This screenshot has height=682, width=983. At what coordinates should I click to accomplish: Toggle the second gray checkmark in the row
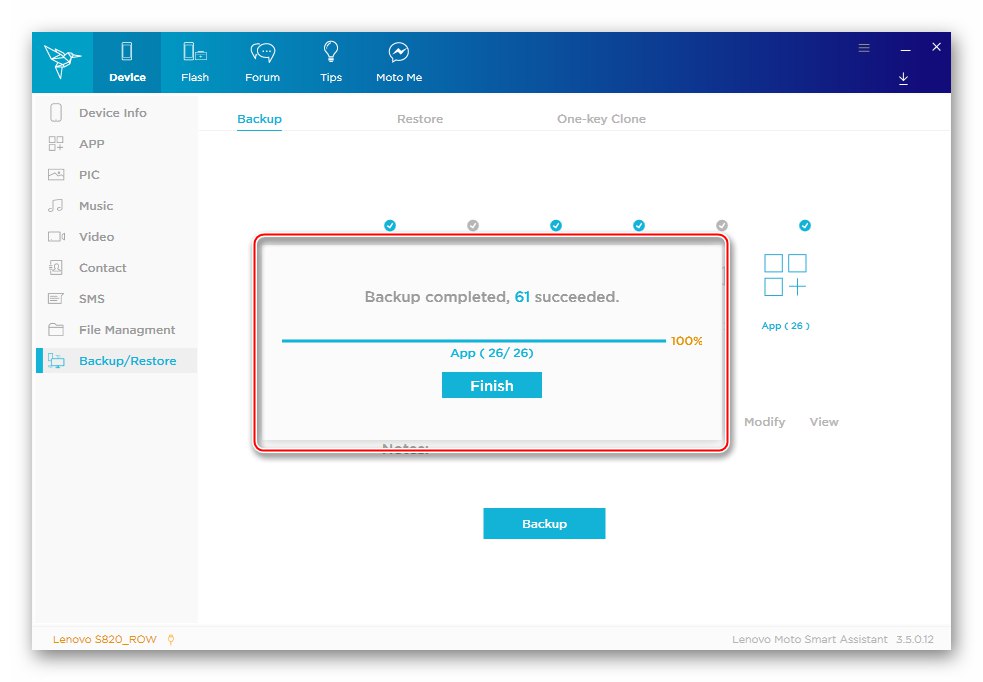pos(722,225)
